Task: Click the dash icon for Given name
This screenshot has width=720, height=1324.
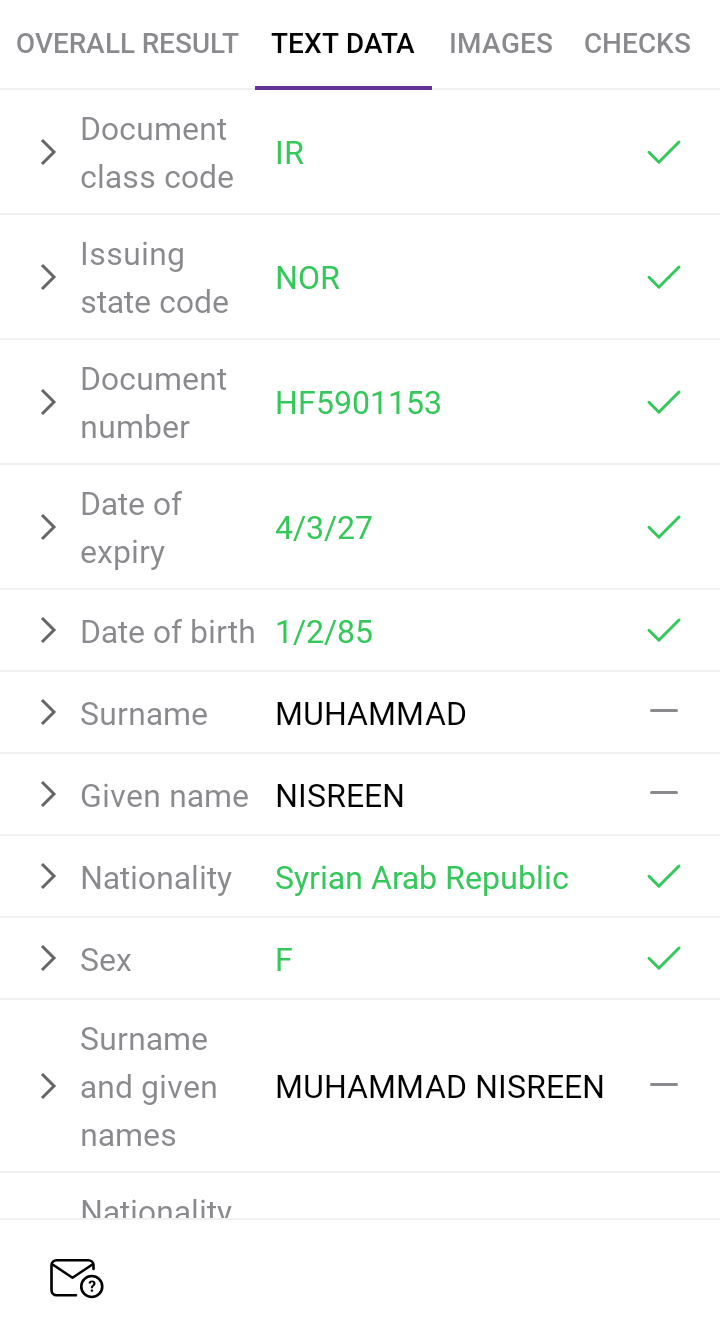Action: [664, 794]
